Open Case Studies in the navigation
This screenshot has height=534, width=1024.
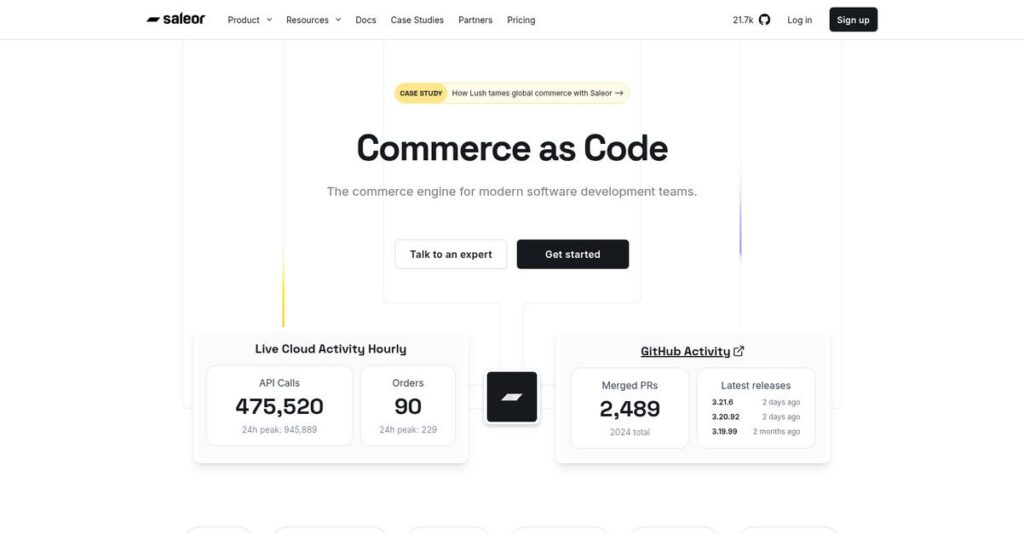417,20
